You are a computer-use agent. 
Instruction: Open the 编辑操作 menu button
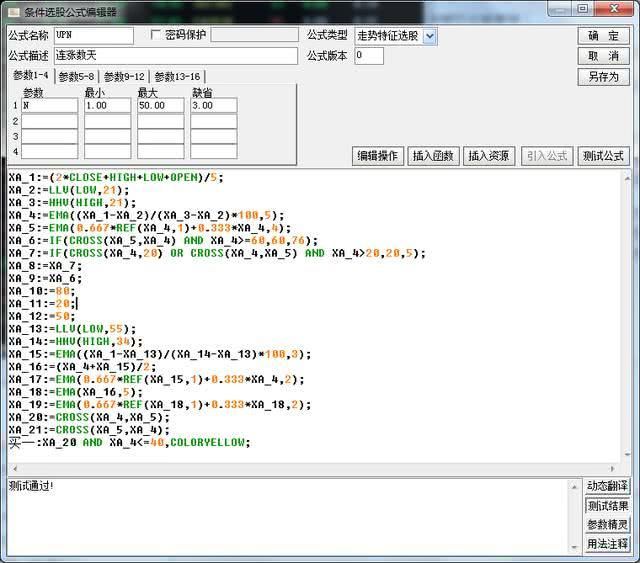[x=378, y=156]
